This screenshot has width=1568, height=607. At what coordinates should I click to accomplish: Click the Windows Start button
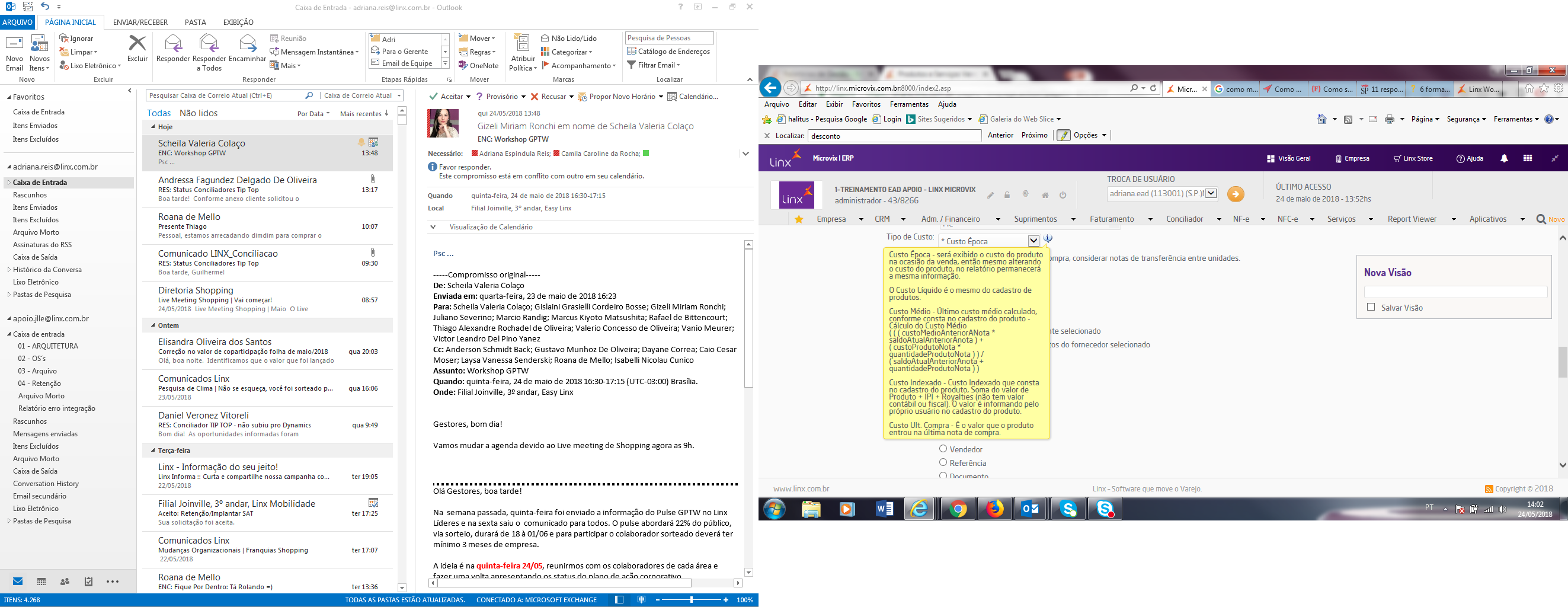coord(775,509)
